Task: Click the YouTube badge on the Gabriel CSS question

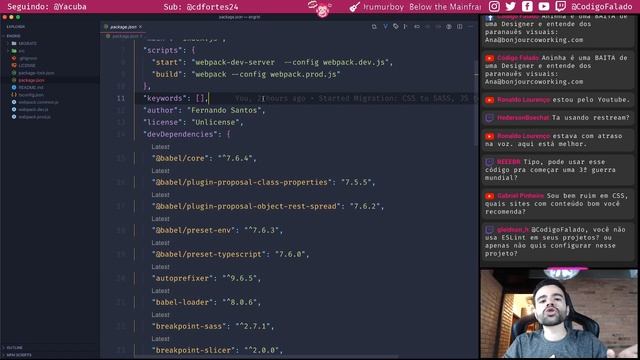Action: pyautogui.click(x=489, y=196)
